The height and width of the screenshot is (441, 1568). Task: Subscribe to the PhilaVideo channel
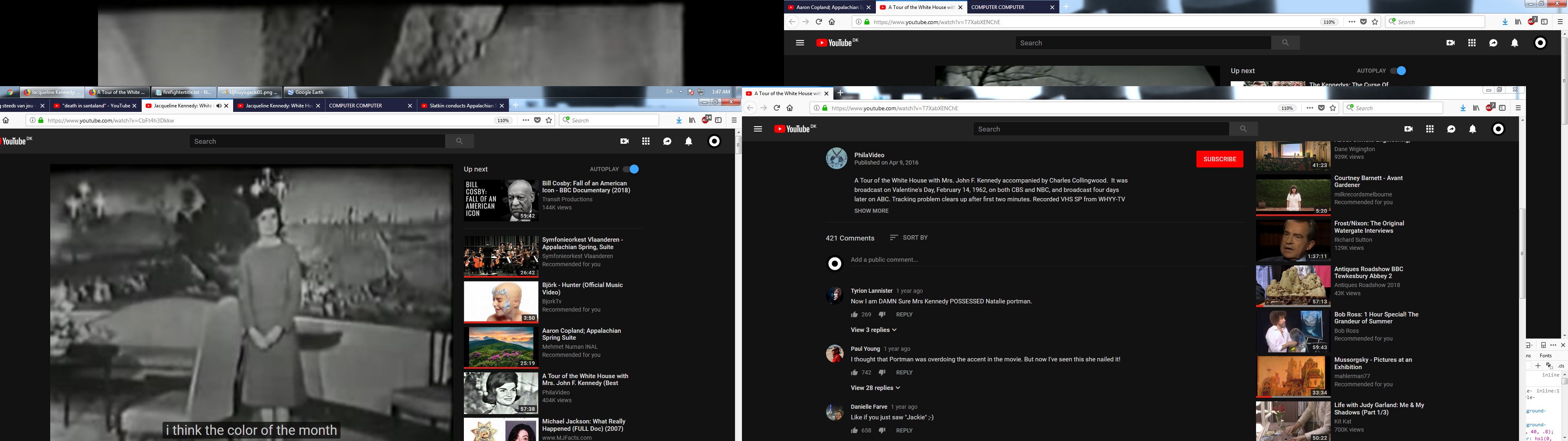pyautogui.click(x=1219, y=159)
